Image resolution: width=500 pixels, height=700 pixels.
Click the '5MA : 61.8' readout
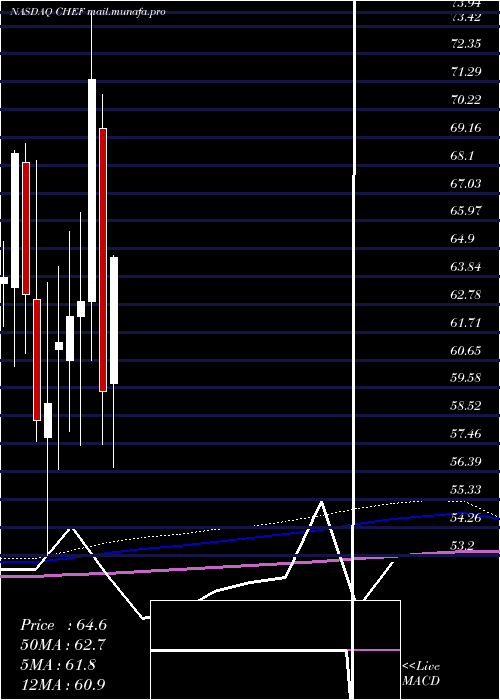click(x=58, y=665)
